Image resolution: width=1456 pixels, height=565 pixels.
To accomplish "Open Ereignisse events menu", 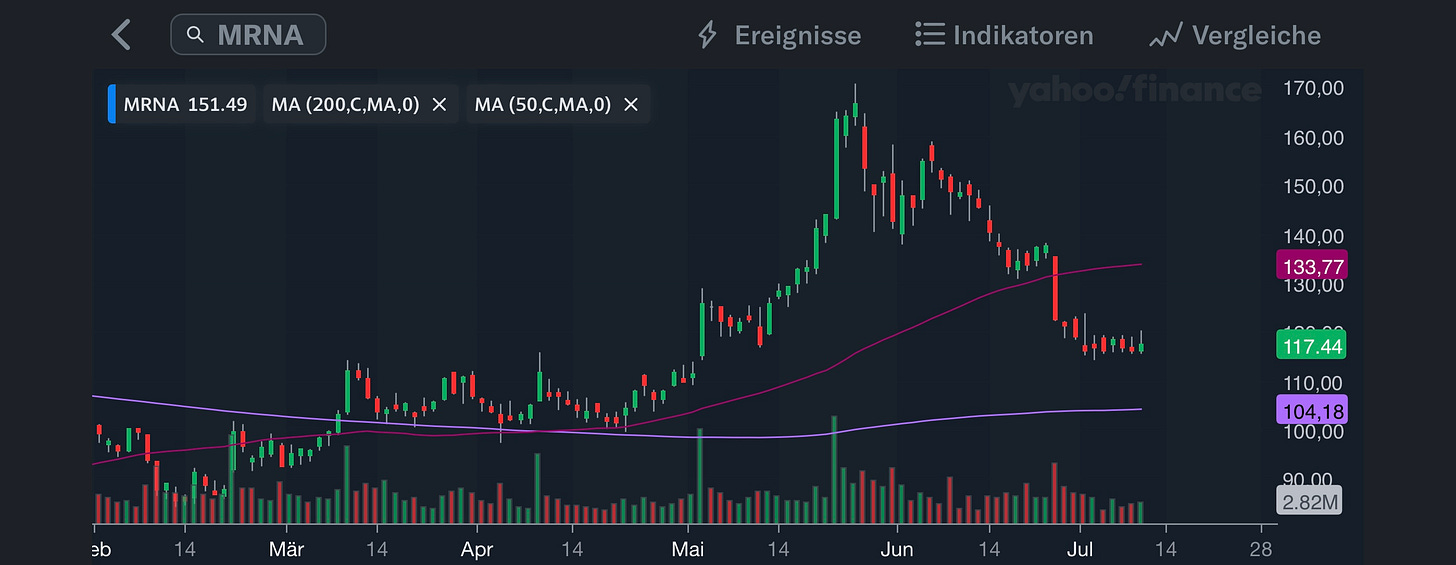I will click(x=778, y=36).
